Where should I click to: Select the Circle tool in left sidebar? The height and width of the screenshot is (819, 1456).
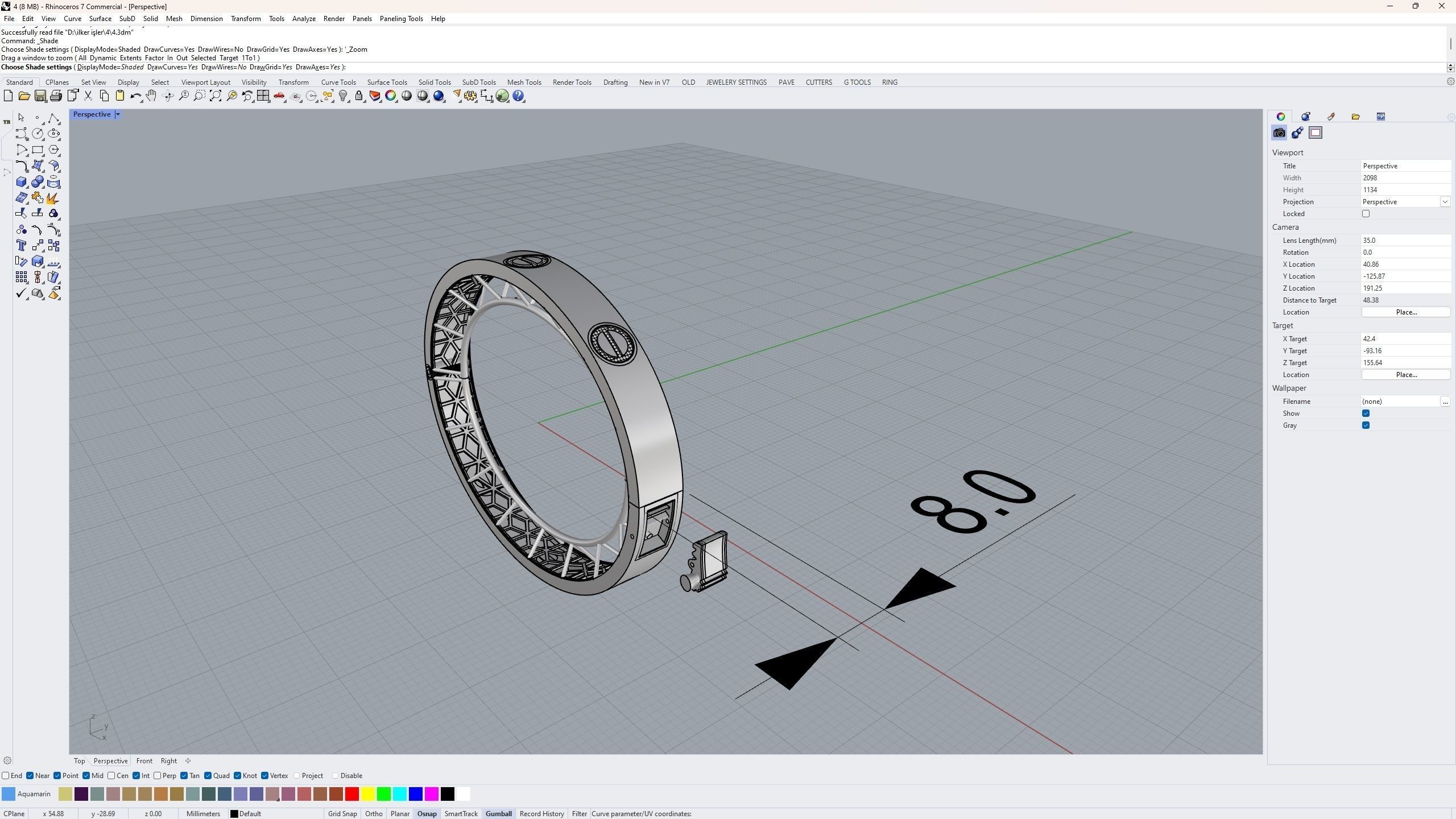[x=38, y=134]
